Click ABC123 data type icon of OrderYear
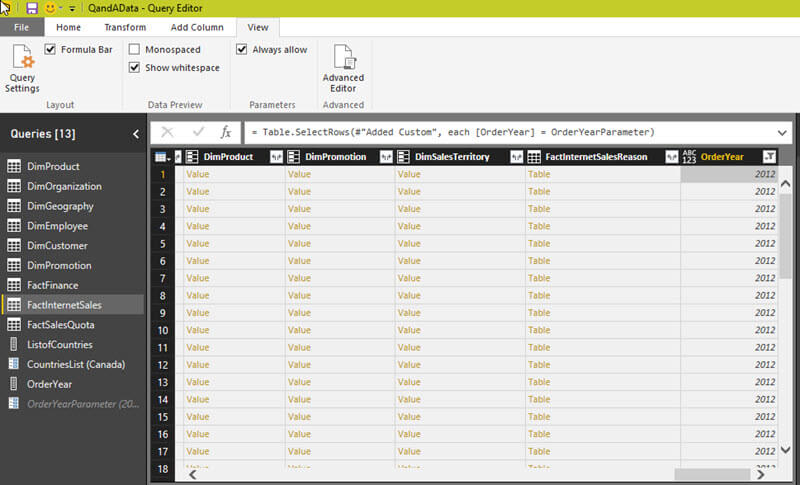The width and height of the screenshot is (800, 485). (689, 157)
